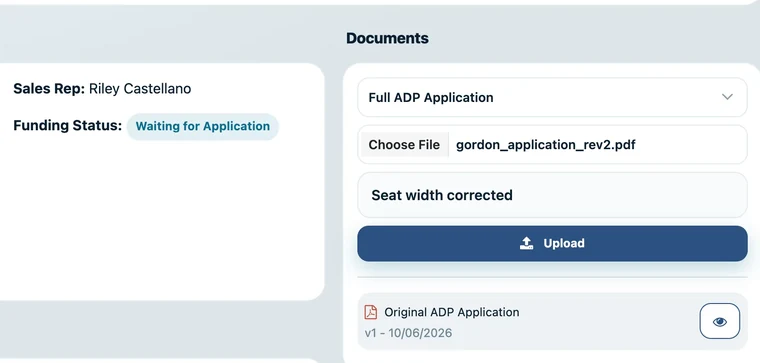Click the Waiting for Application status badge
This screenshot has height=363, width=760.
click(x=203, y=126)
